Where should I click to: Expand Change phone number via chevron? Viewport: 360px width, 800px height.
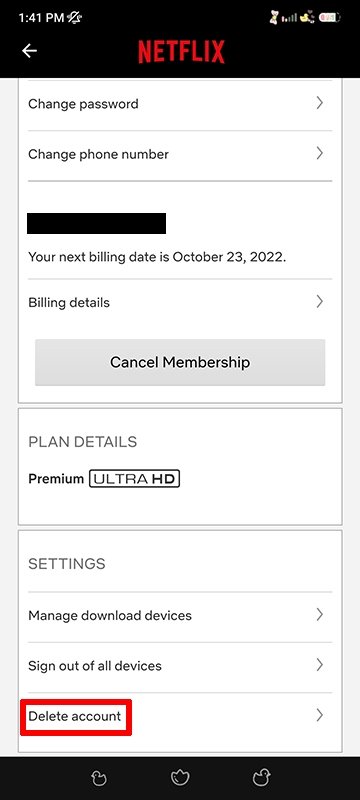pos(320,153)
